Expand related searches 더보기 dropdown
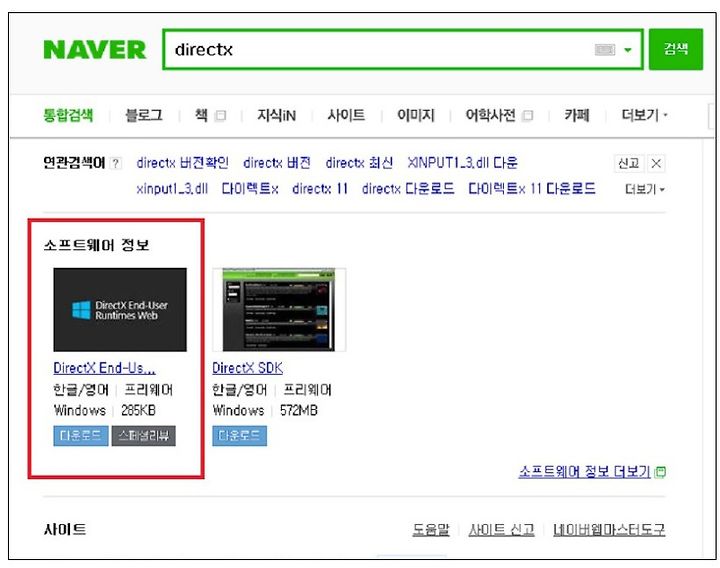Screen dimensions: 720x568 point(645,189)
